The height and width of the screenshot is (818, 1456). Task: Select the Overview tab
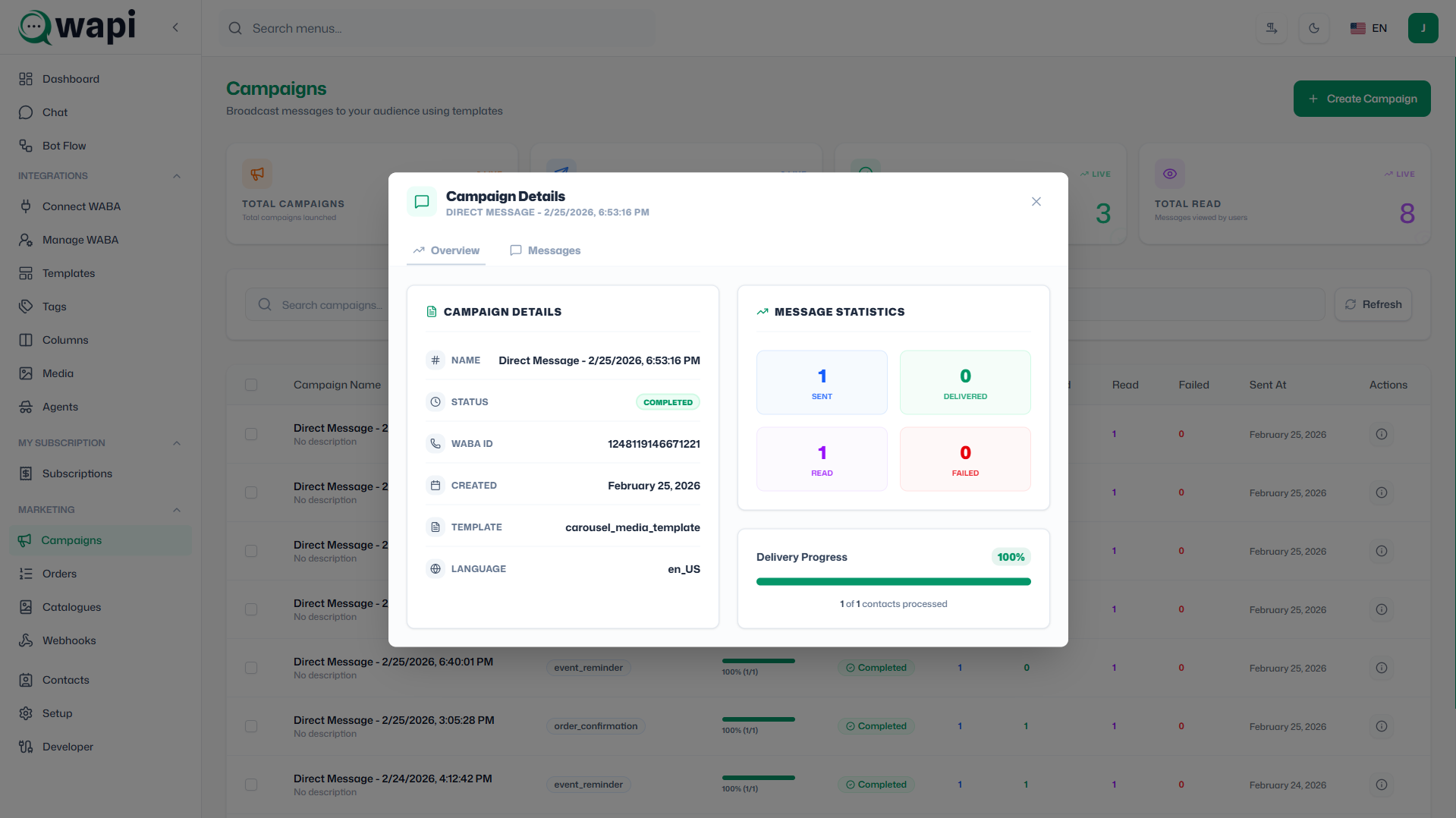click(x=446, y=250)
